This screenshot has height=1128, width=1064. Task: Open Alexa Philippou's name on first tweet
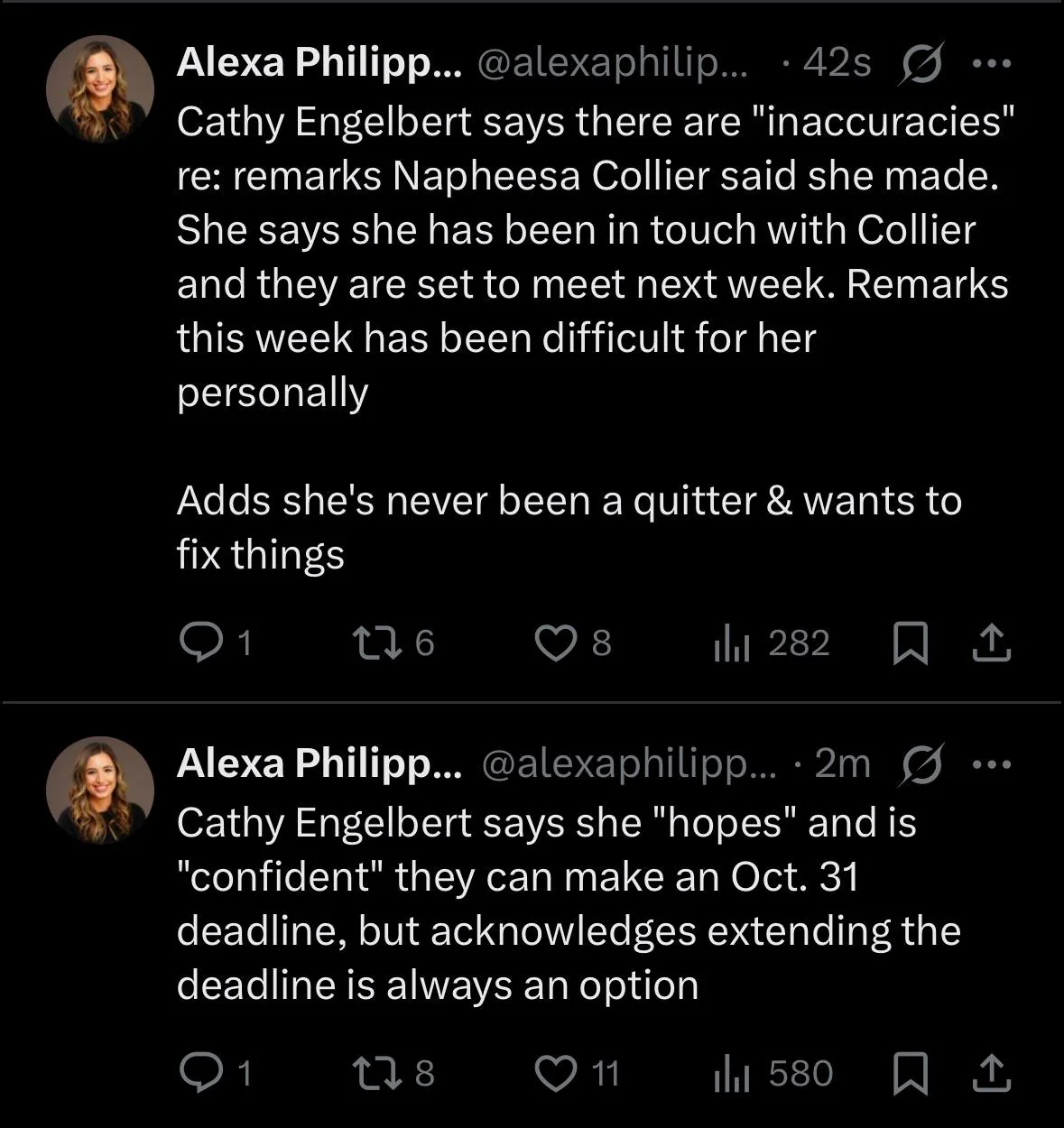pyautogui.click(x=319, y=62)
